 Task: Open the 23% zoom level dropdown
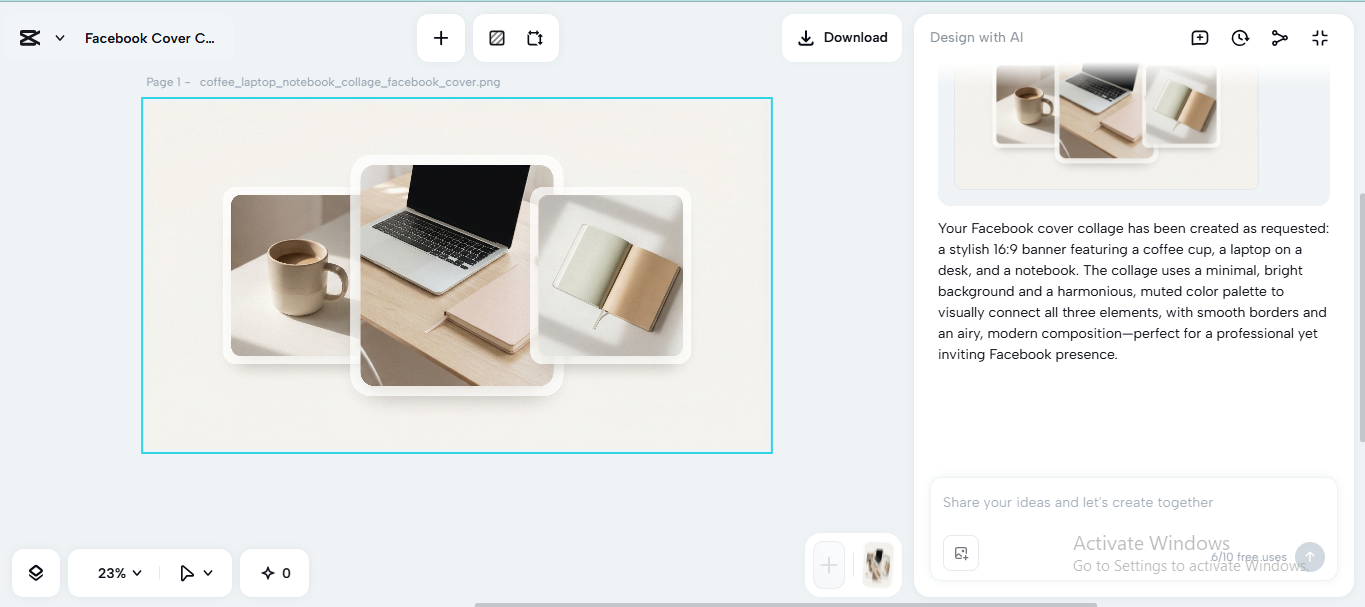[120, 573]
